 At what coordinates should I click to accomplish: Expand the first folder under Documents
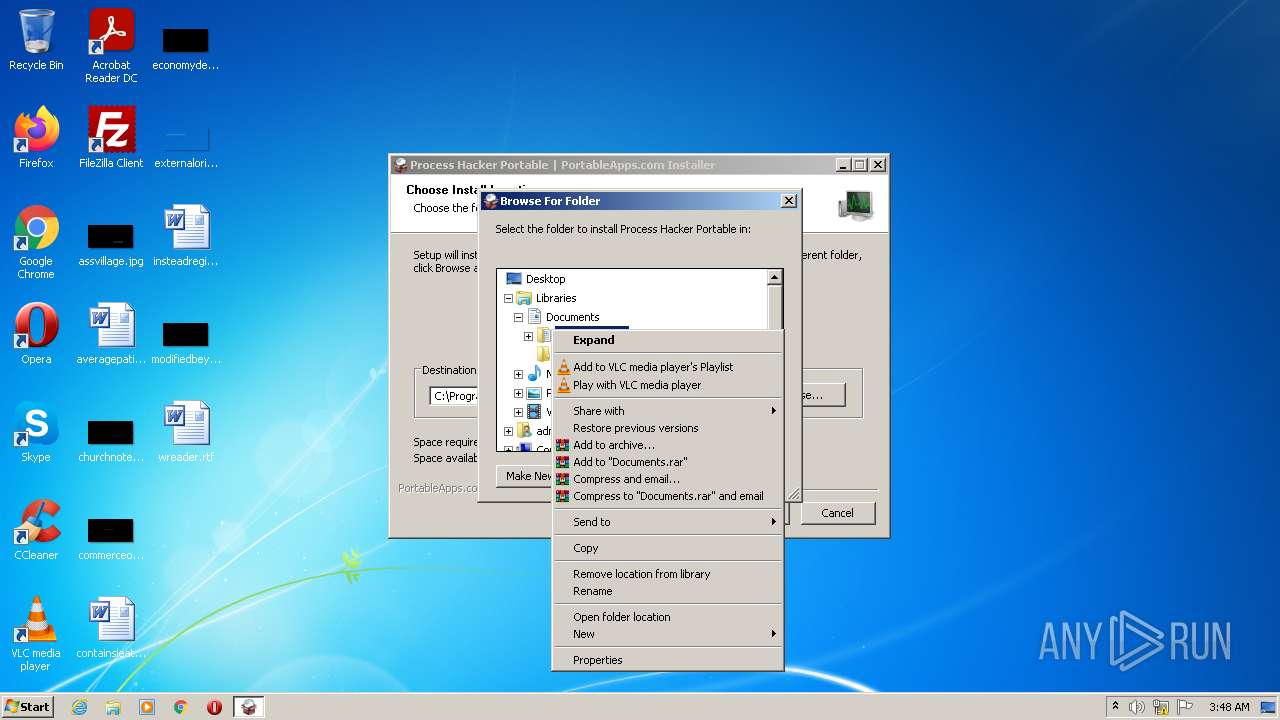pos(528,336)
